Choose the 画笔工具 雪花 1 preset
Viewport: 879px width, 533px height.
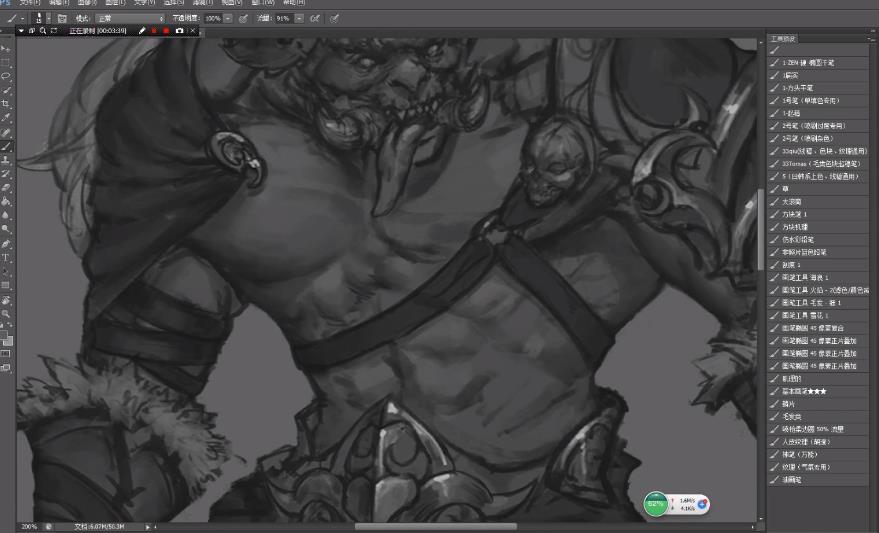pyautogui.click(x=818, y=316)
